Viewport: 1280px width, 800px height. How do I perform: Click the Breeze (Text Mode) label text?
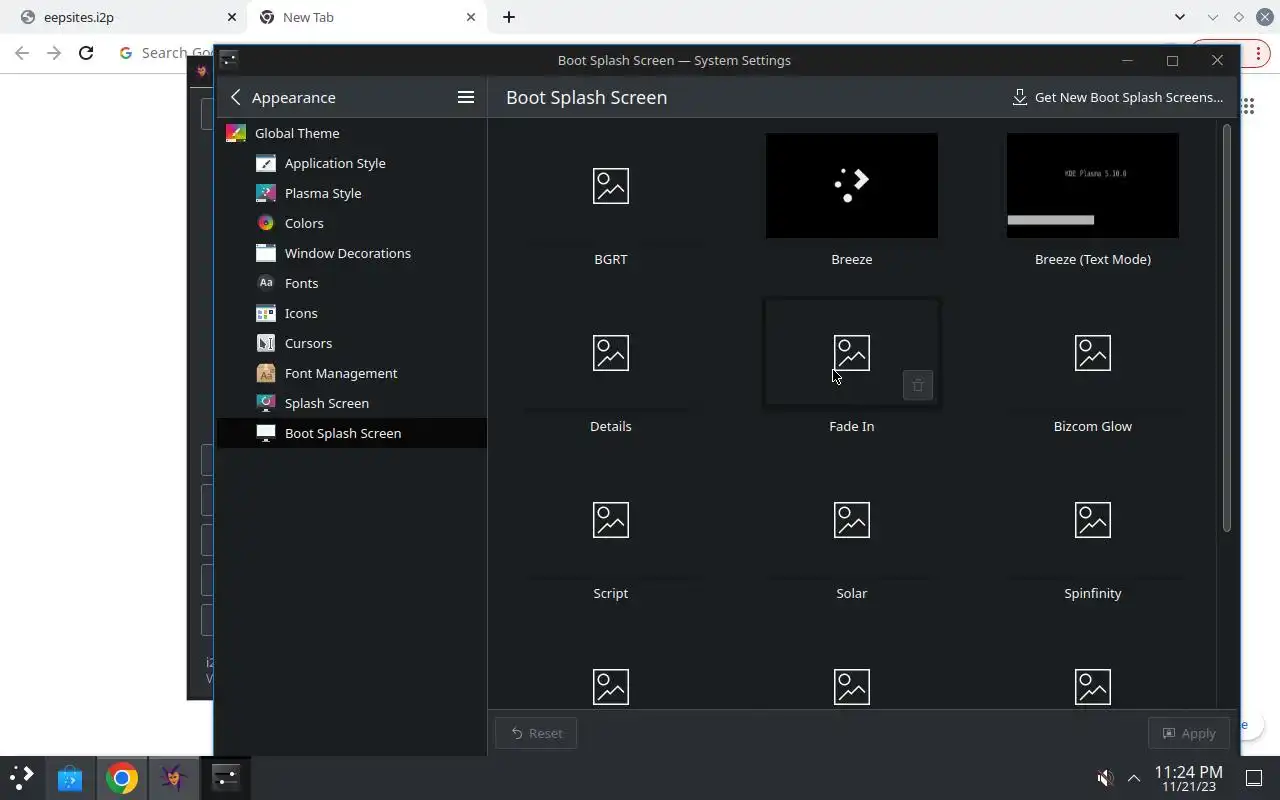coord(1093,259)
